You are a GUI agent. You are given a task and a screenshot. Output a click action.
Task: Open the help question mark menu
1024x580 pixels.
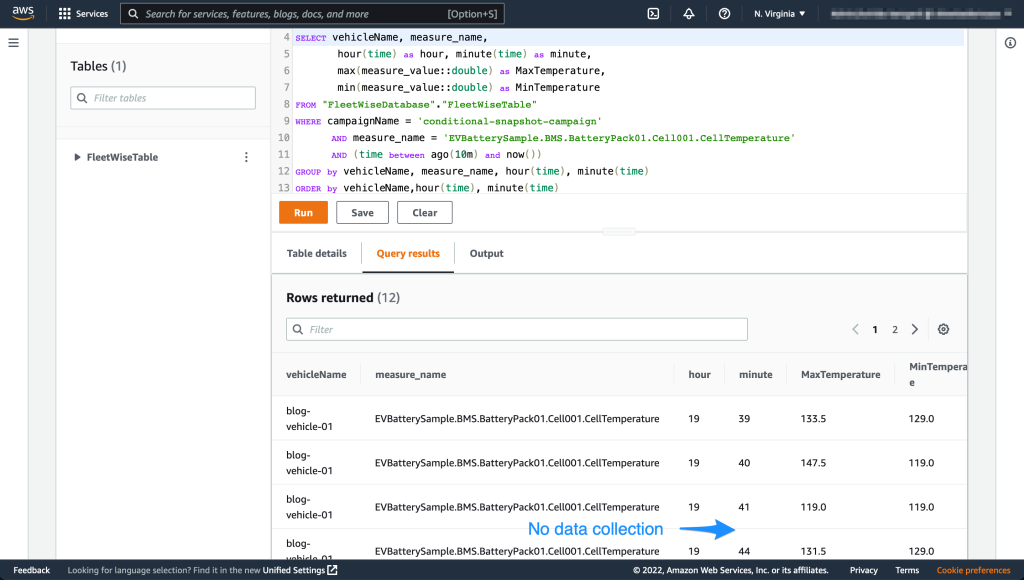724,14
